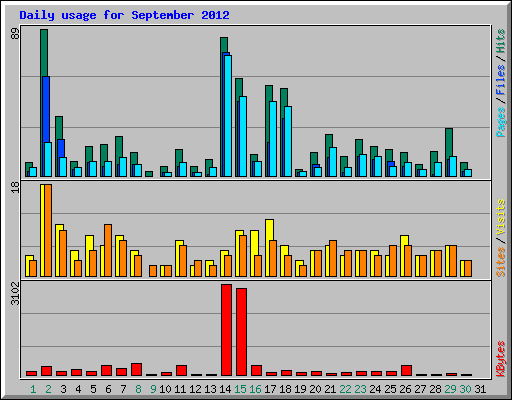Click the "Hits" legend label

point(501,41)
